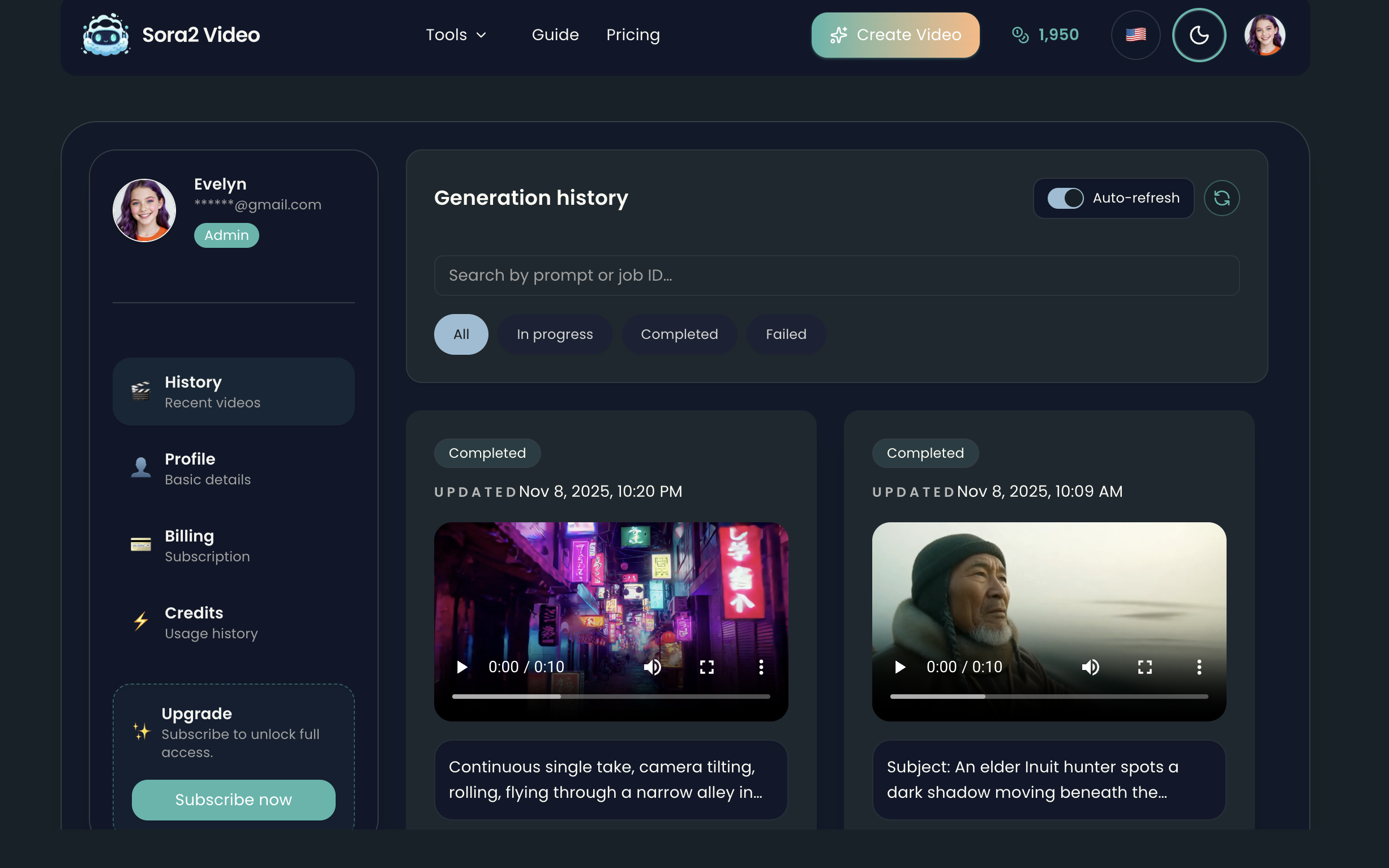
Task: Open the US flag language selector
Action: click(x=1135, y=35)
